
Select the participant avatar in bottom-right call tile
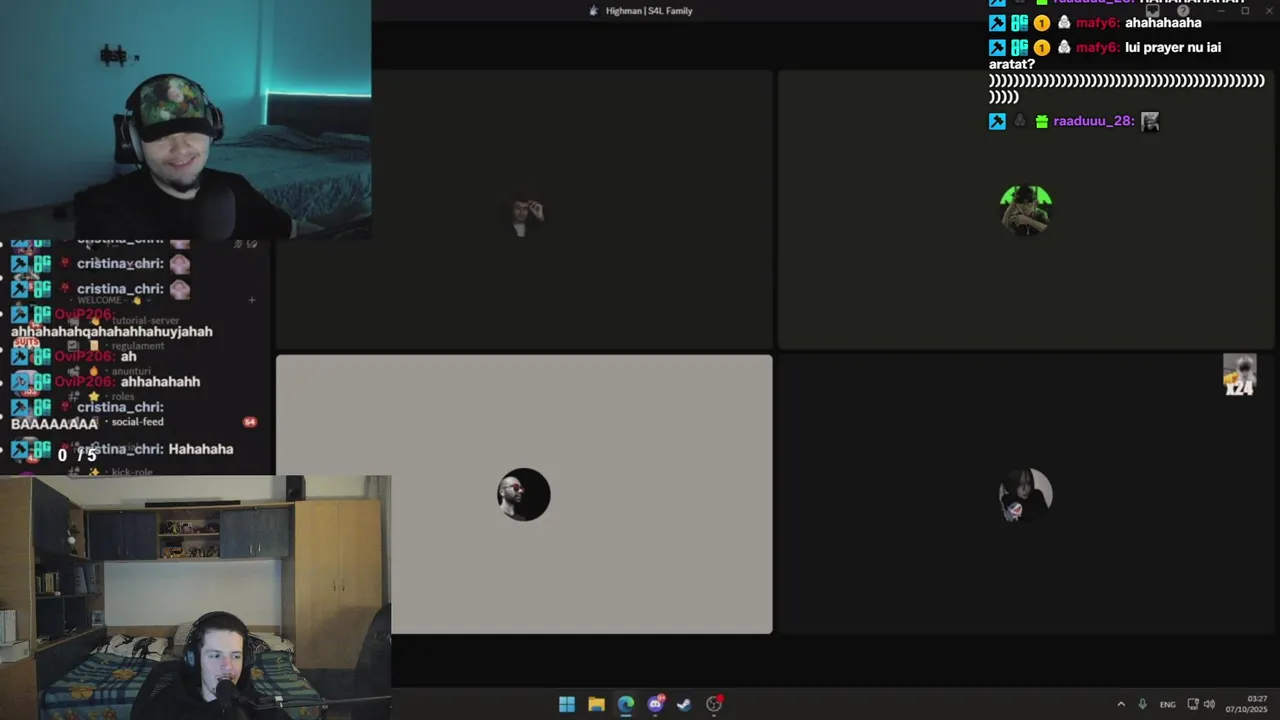[1026, 494]
